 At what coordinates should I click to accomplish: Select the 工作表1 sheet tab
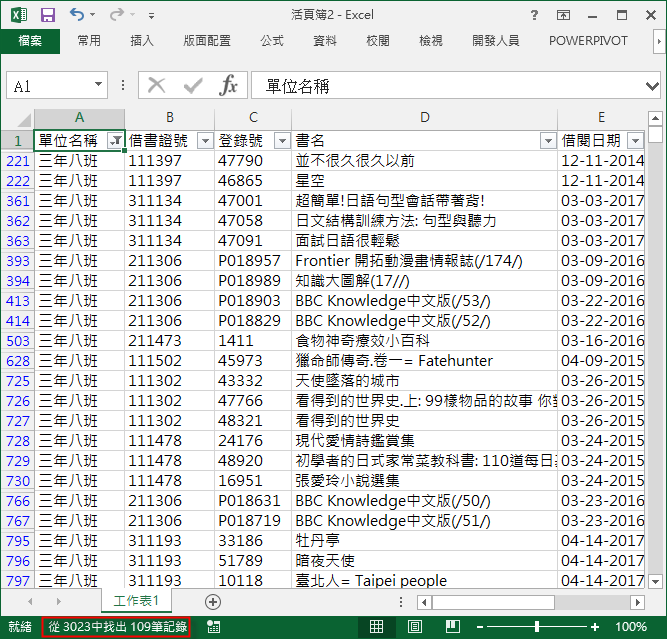[x=136, y=601]
